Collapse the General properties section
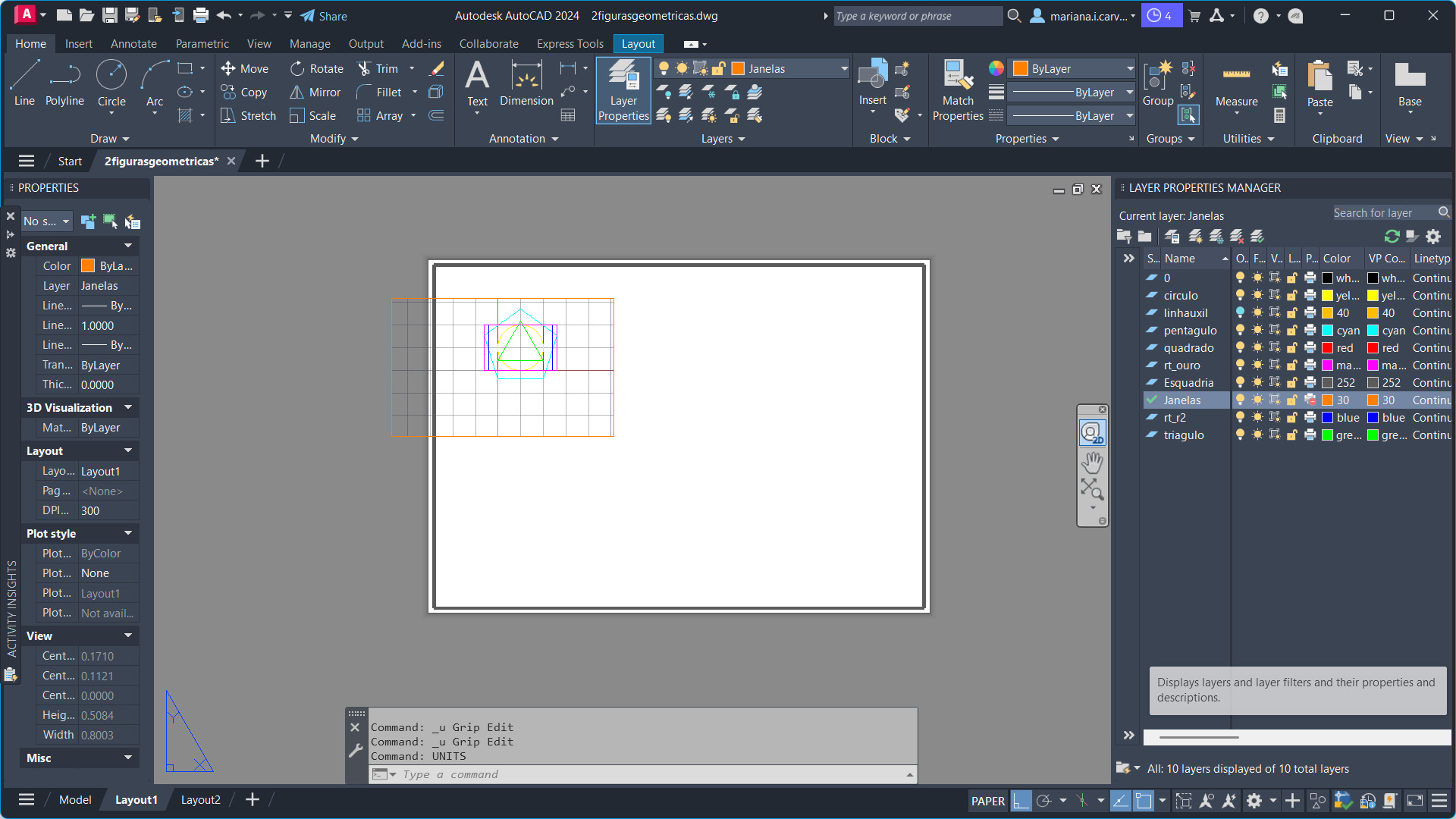The width and height of the screenshot is (1456, 819). pyautogui.click(x=128, y=246)
